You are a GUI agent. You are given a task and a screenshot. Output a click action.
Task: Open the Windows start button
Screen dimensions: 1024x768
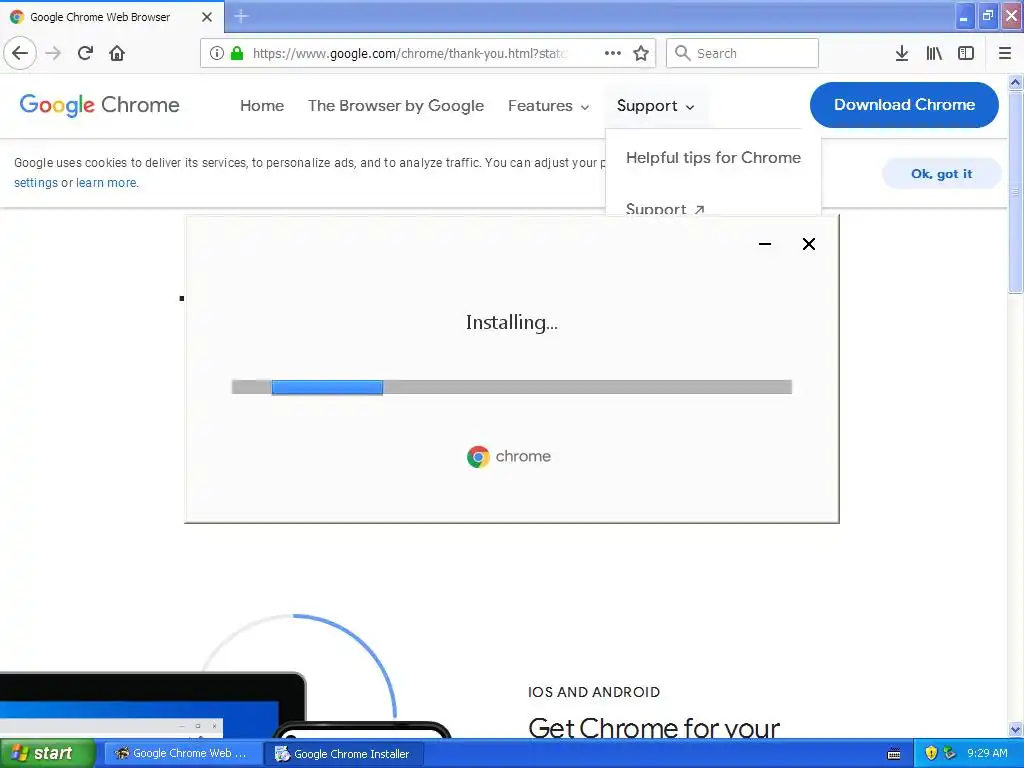pyautogui.click(x=48, y=754)
